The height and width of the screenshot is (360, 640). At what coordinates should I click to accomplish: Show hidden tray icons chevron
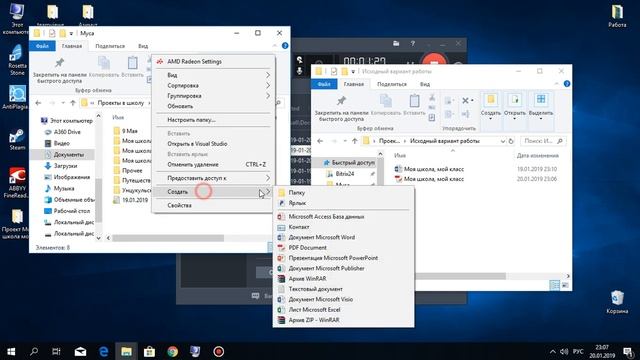pos(552,351)
